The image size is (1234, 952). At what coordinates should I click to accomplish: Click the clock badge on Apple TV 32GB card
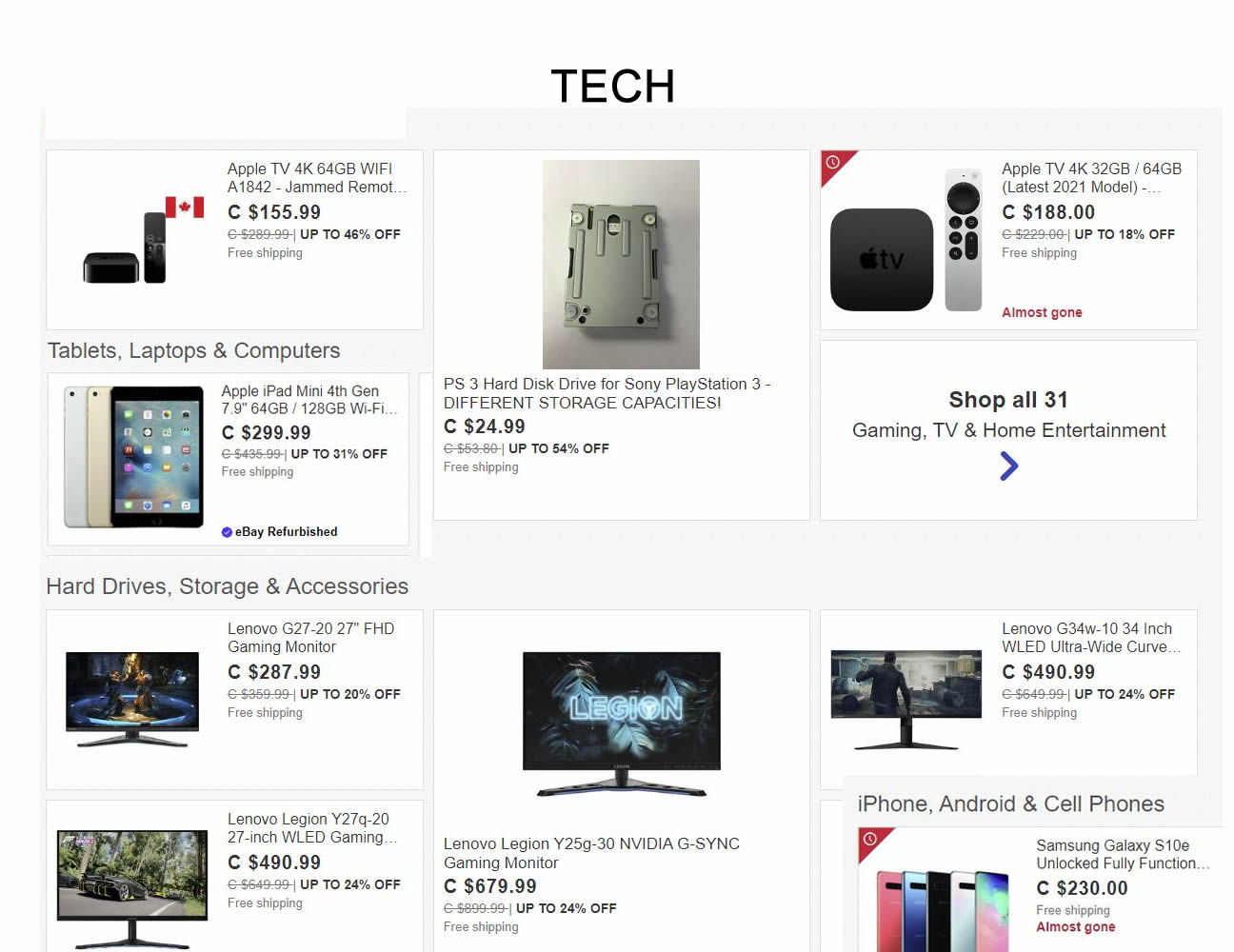[833, 163]
